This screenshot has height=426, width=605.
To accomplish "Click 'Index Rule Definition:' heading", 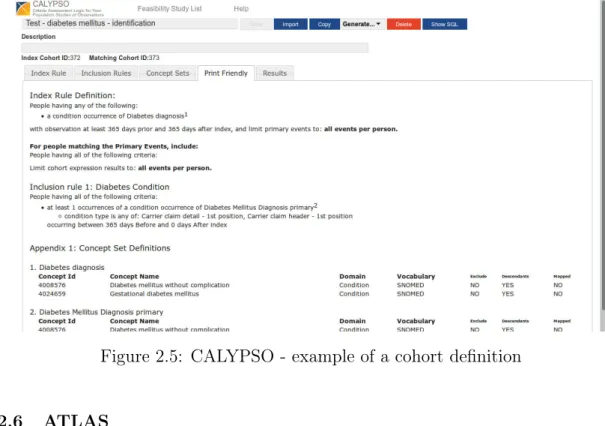I will [72, 95].
